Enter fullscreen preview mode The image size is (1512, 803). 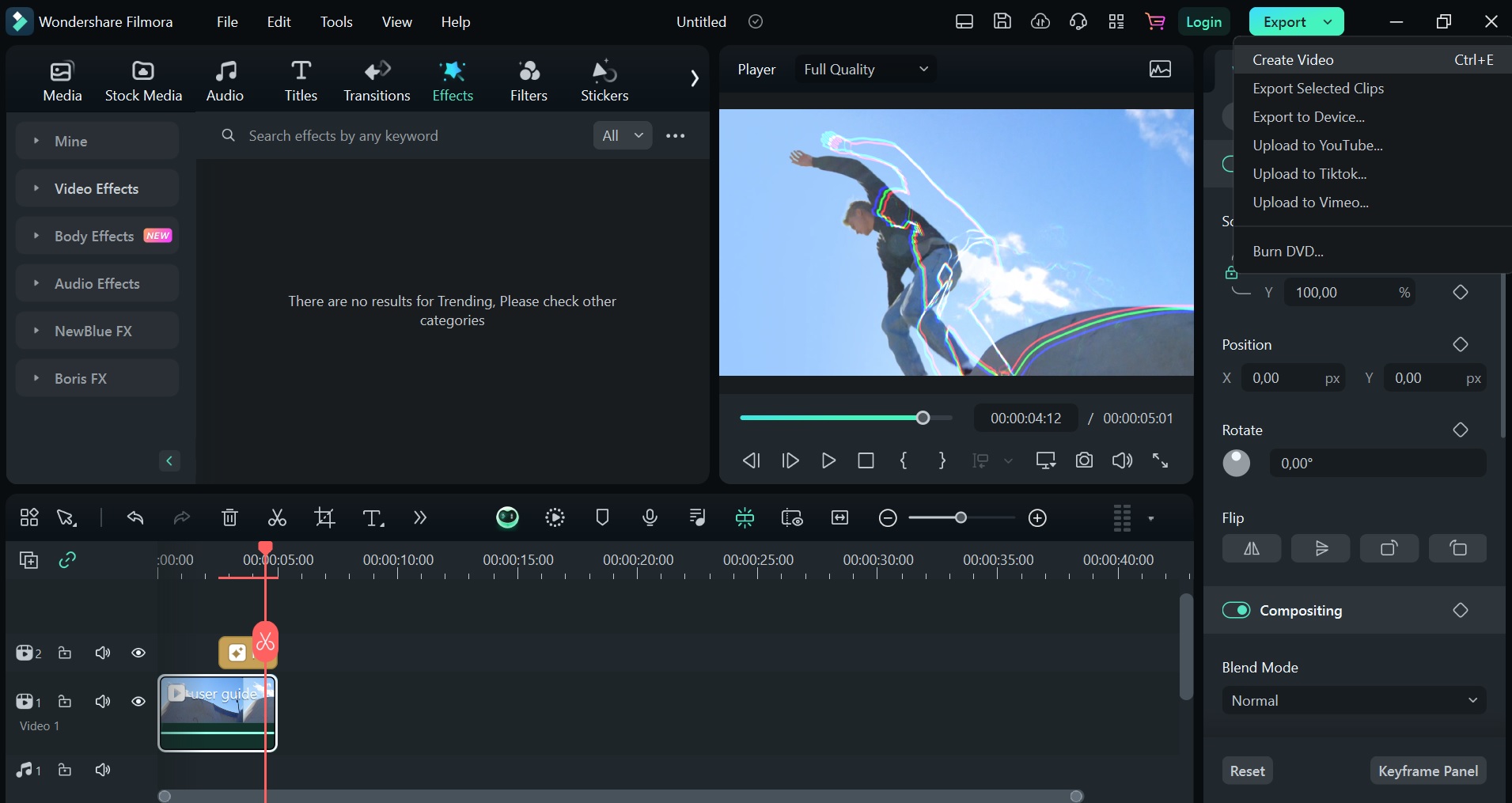coord(1160,460)
